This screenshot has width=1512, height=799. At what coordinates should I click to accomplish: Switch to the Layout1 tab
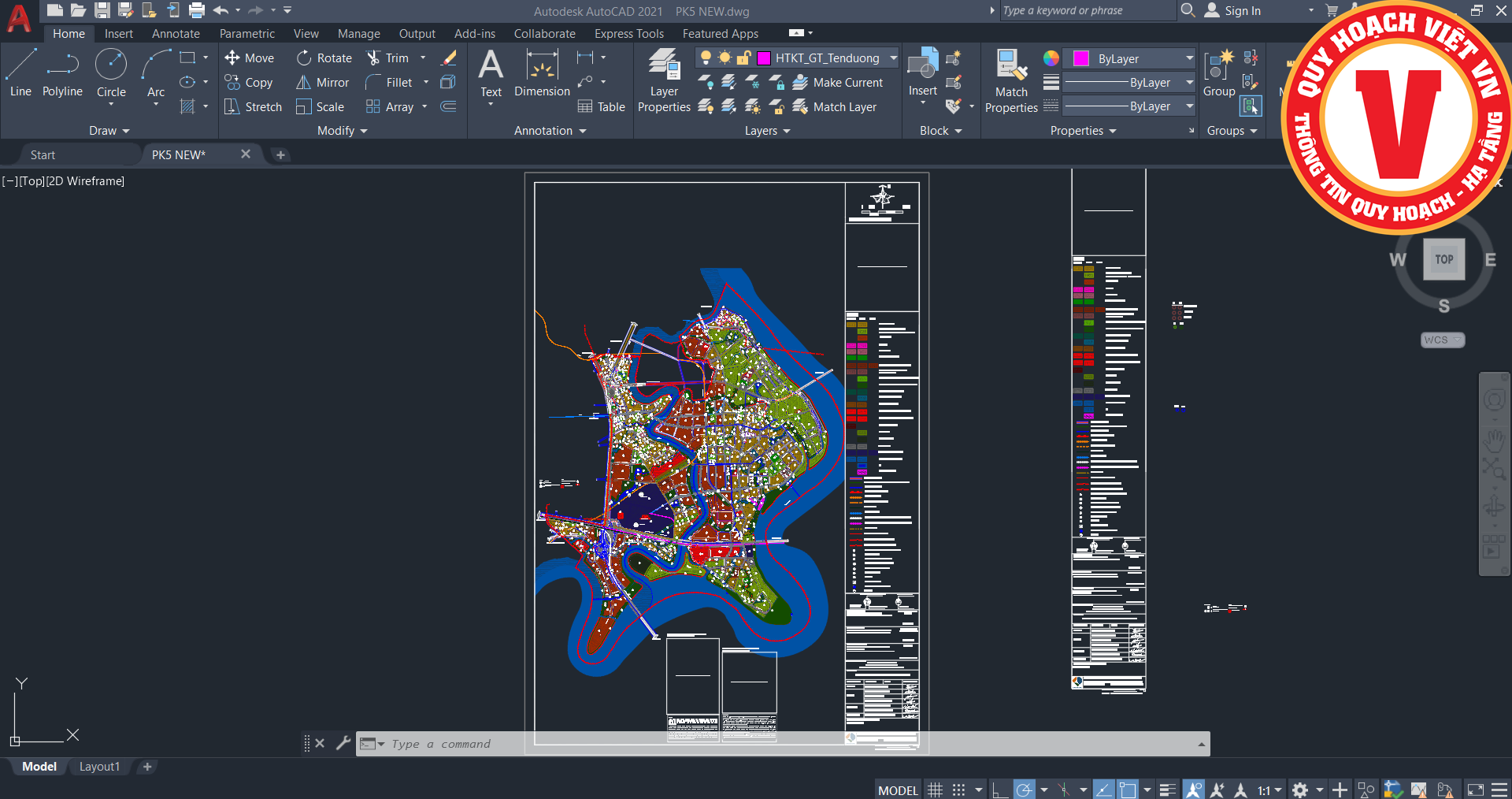pos(99,767)
